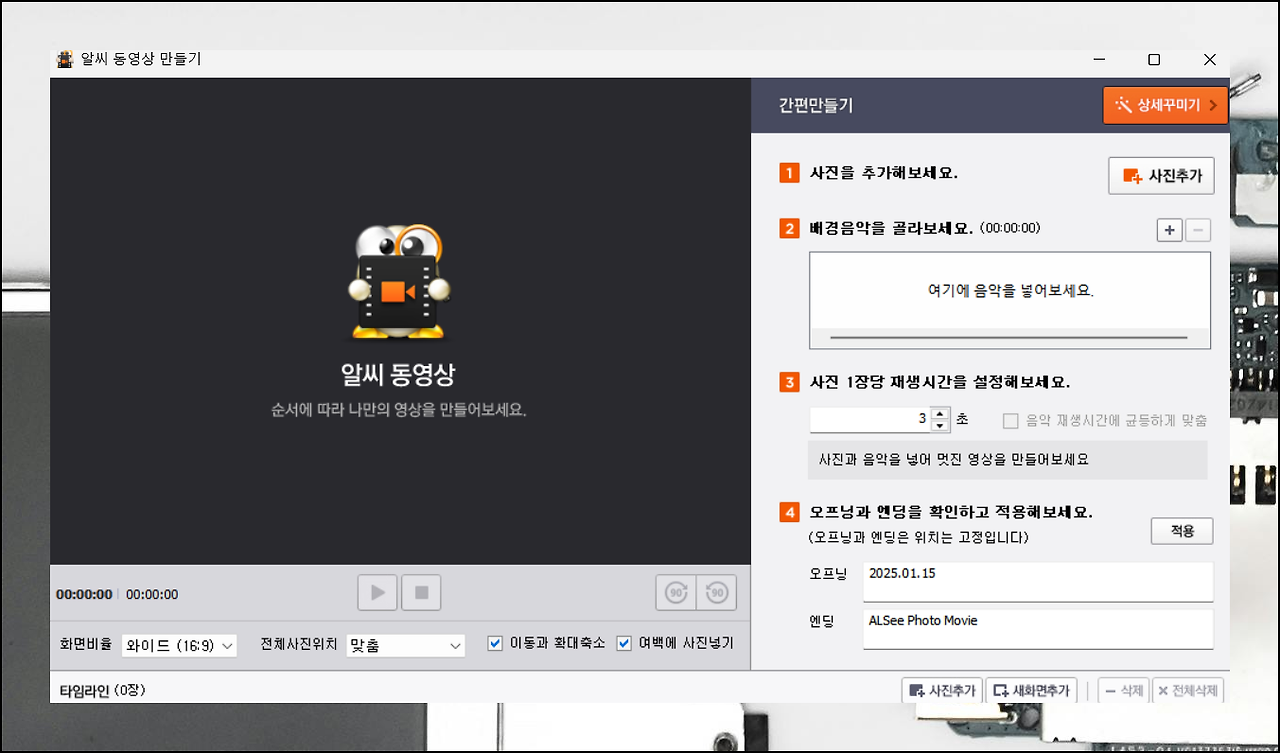1280x753 pixels.
Task: Toggle the 이동과 확대축소 checkbox
Action: tap(495, 643)
